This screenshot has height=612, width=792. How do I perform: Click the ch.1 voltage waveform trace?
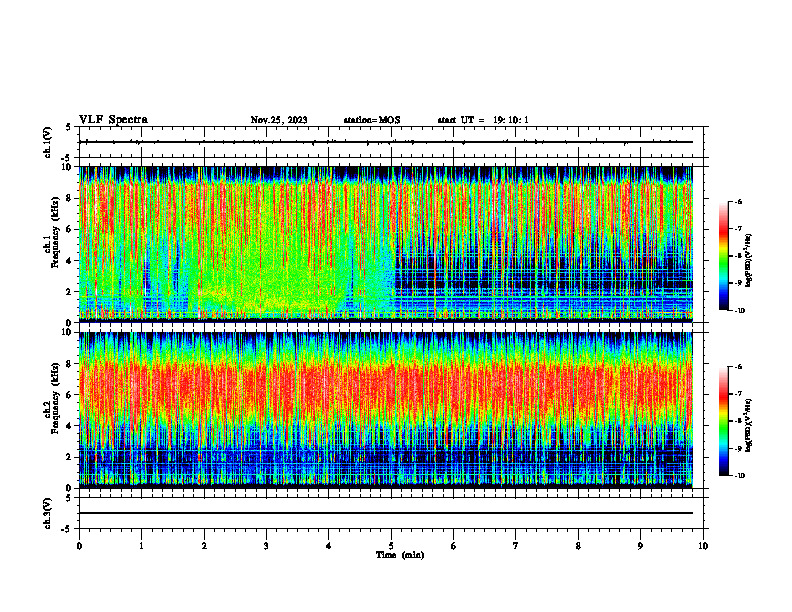pyautogui.click(x=386, y=142)
